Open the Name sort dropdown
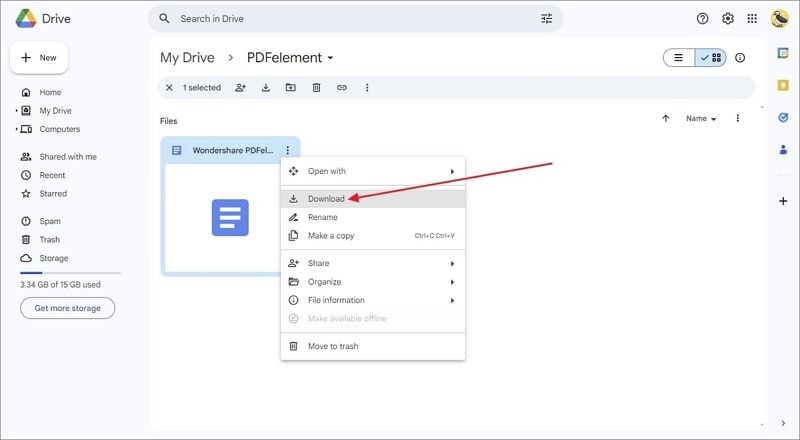The width and height of the screenshot is (800, 440). 701,118
